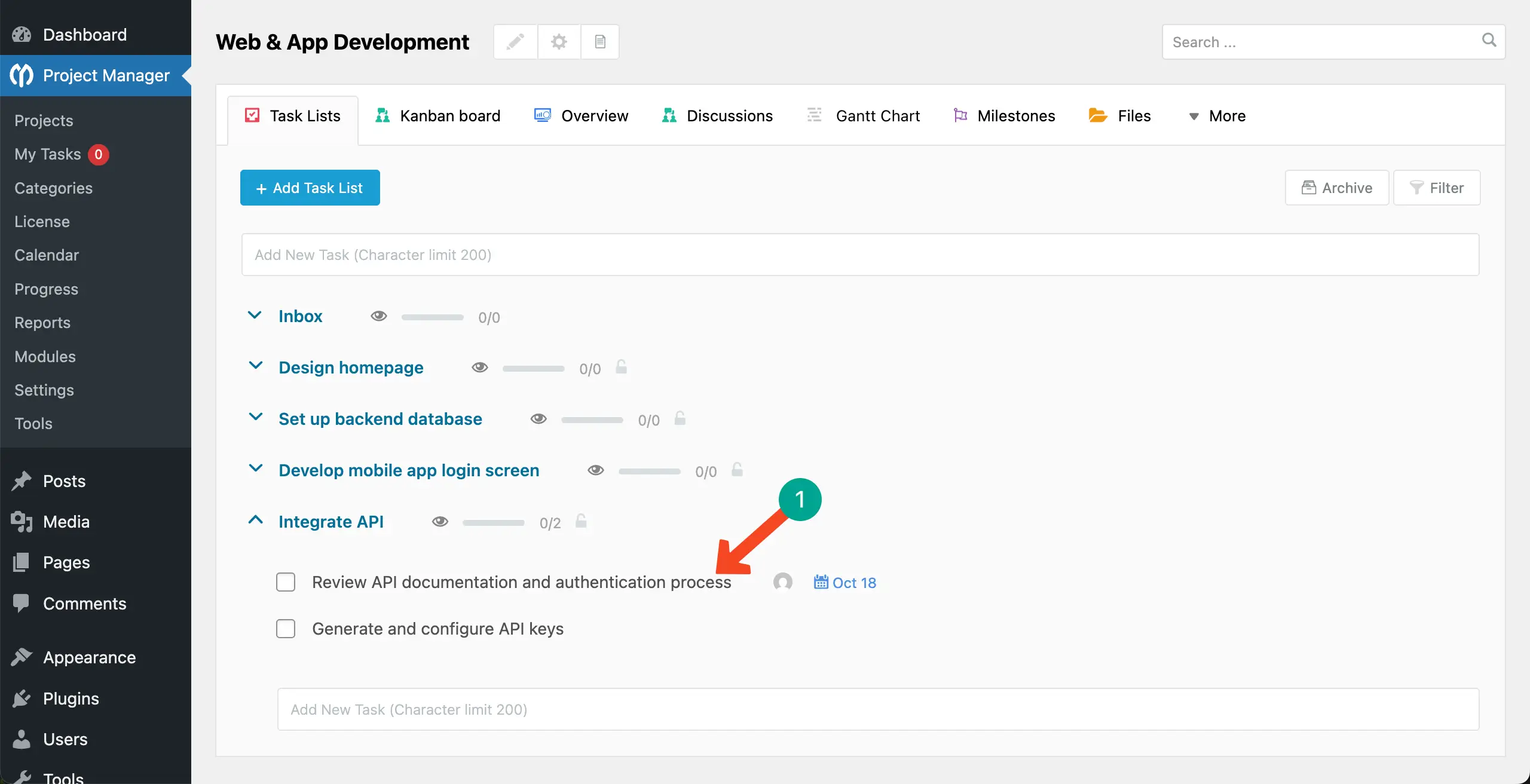Click the search magnifier icon
1530x784 pixels.
point(1489,41)
